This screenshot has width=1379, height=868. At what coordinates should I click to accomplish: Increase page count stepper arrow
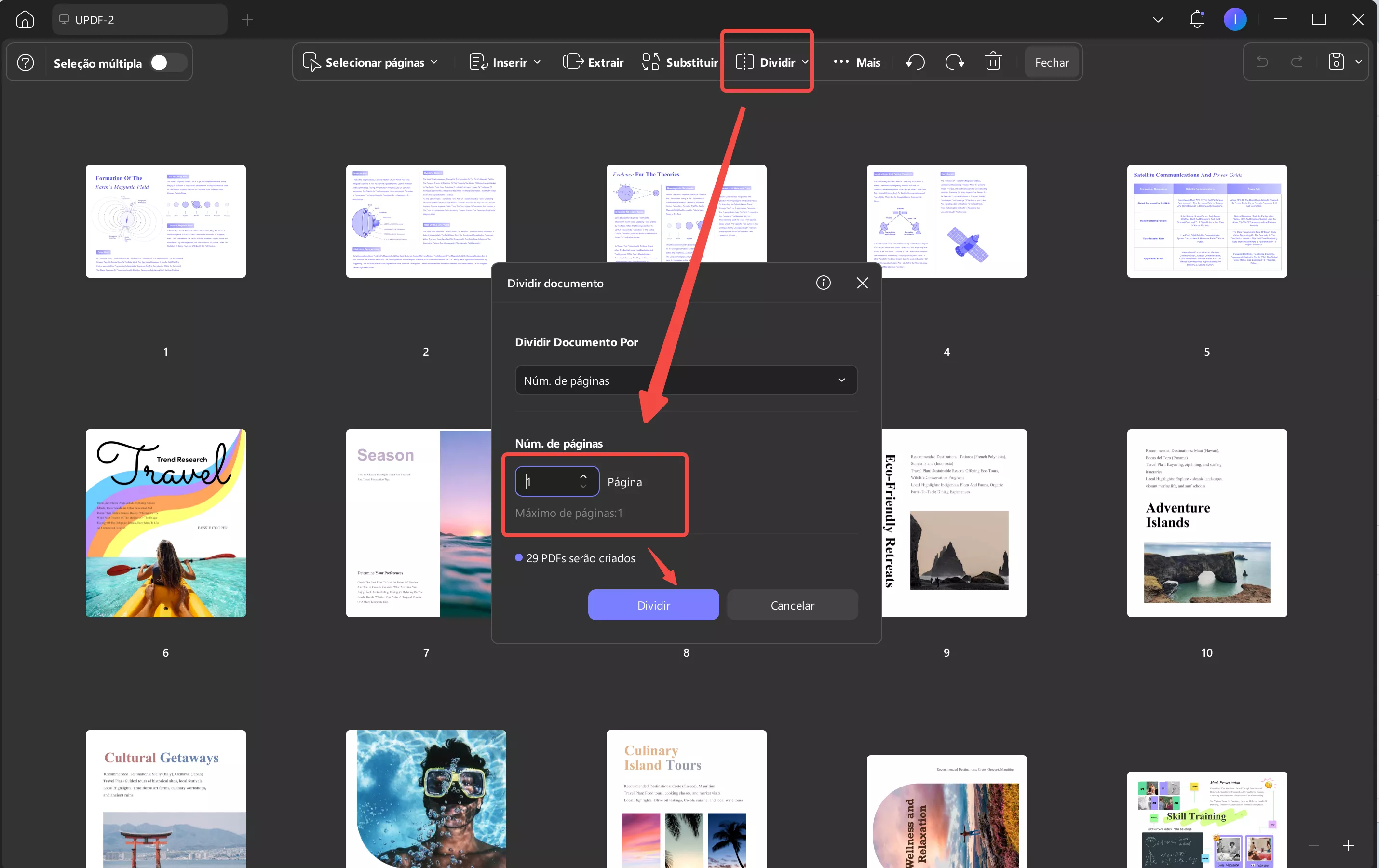[x=583, y=476]
